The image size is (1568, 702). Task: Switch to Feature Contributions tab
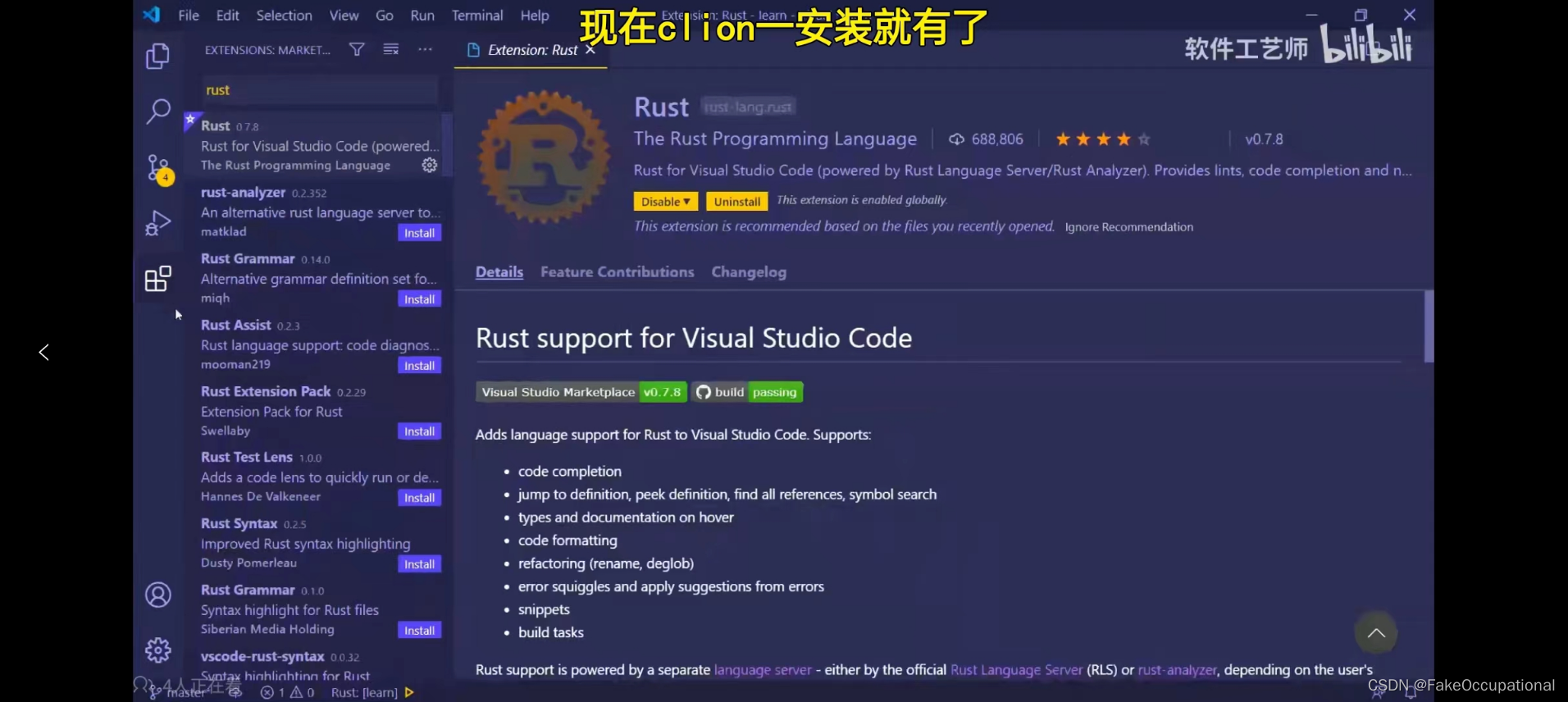pos(618,272)
